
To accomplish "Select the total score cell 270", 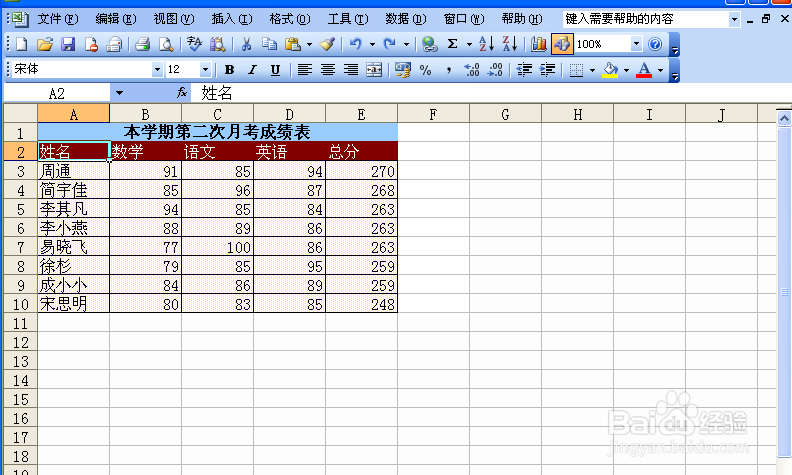I will point(362,171).
